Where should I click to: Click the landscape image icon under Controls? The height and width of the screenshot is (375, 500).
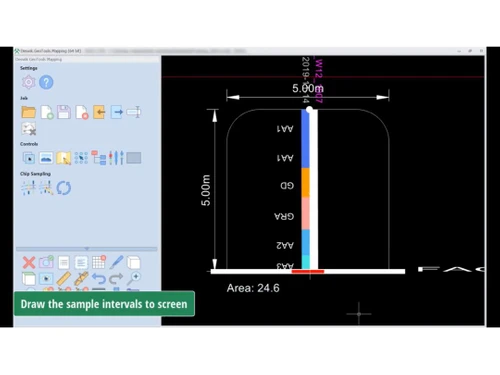[46, 158]
